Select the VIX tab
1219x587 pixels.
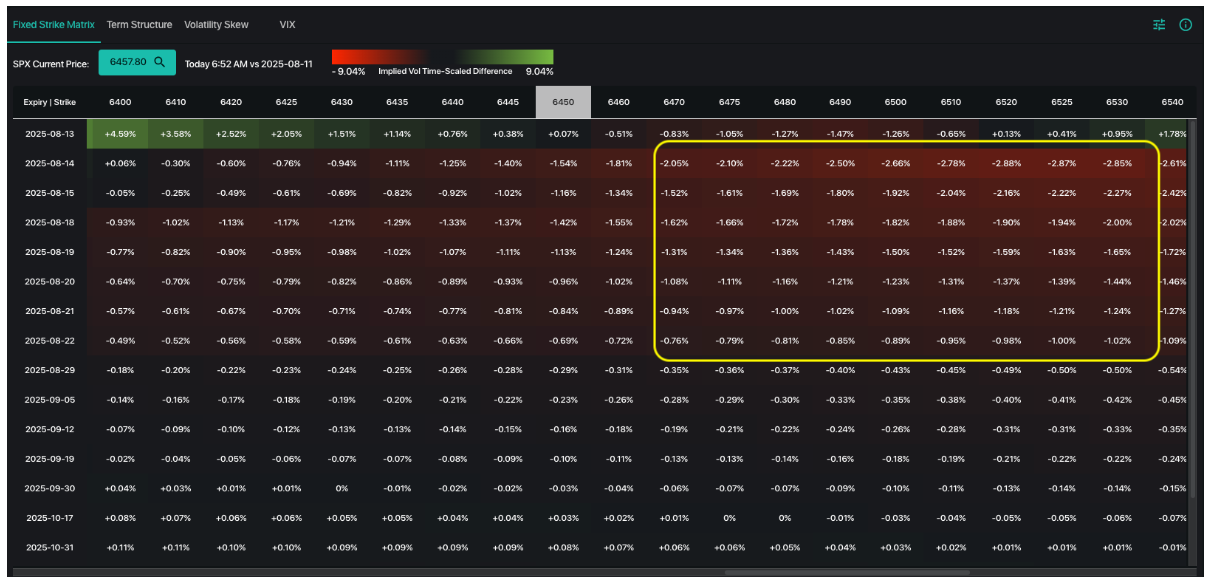[287, 25]
